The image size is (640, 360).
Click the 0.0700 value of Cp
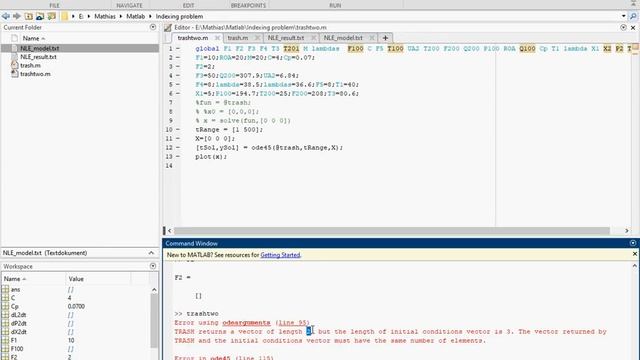tap(76, 307)
